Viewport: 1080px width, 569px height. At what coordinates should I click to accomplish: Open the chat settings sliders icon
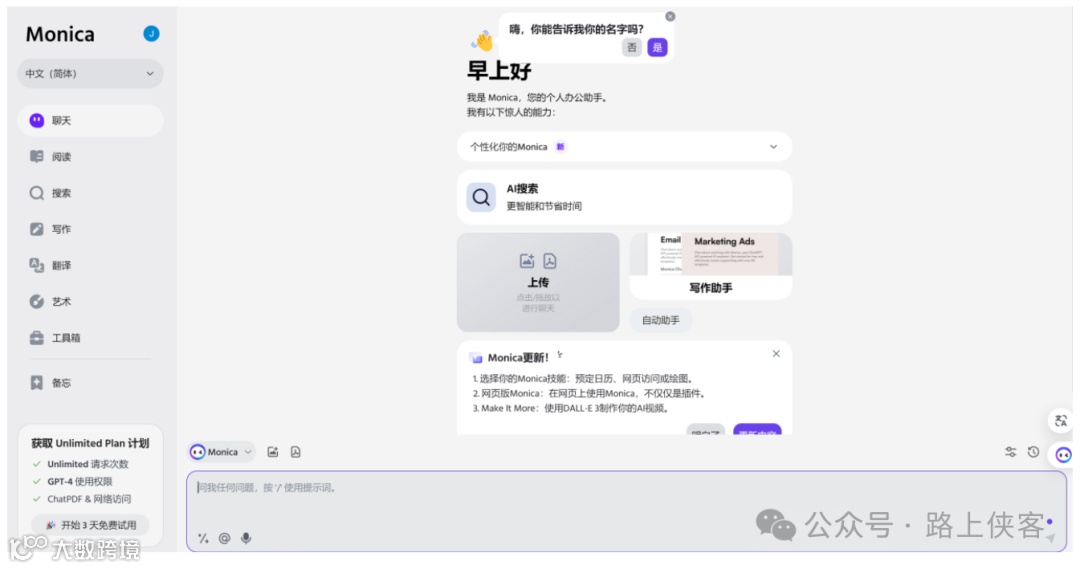pyautogui.click(x=1010, y=452)
